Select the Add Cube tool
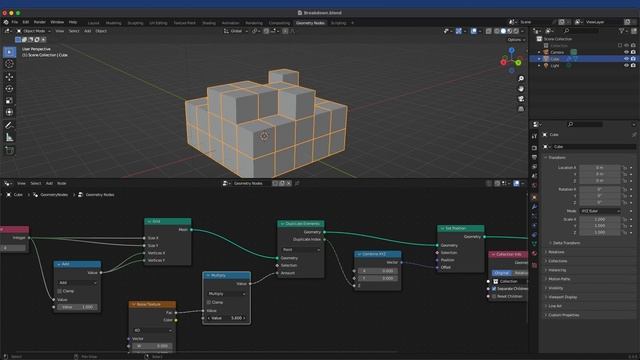The image size is (640, 360). [9, 151]
